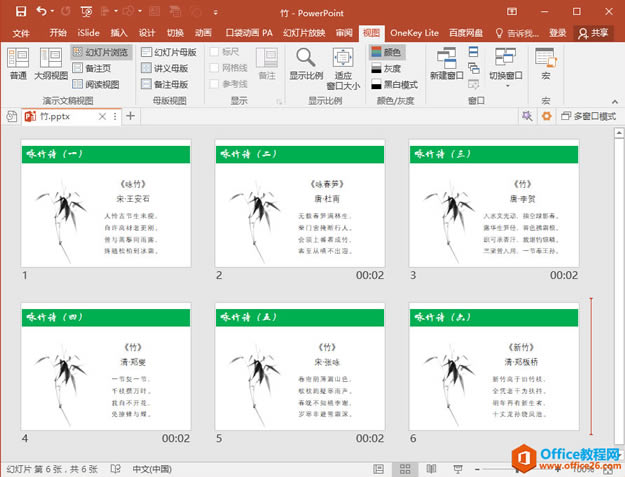Click reading view icon in status bar
The height and width of the screenshot is (477, 625).
(x=431, y=469)
